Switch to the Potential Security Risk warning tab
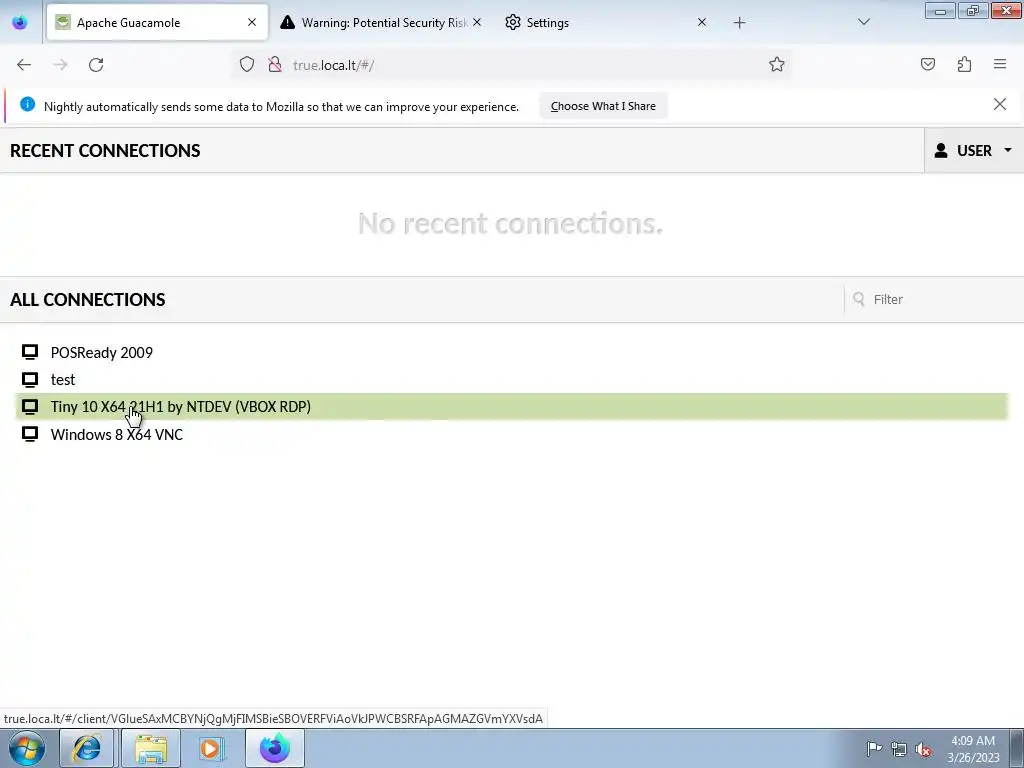This screenshot has width=1024, height=768. coord(381,22)
